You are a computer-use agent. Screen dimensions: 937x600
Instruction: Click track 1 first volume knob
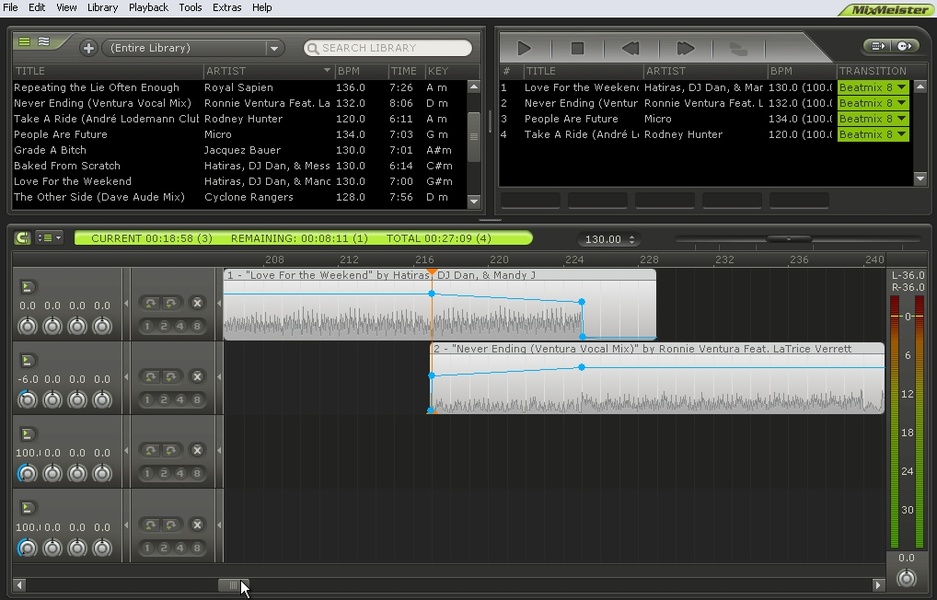[27, 326]
